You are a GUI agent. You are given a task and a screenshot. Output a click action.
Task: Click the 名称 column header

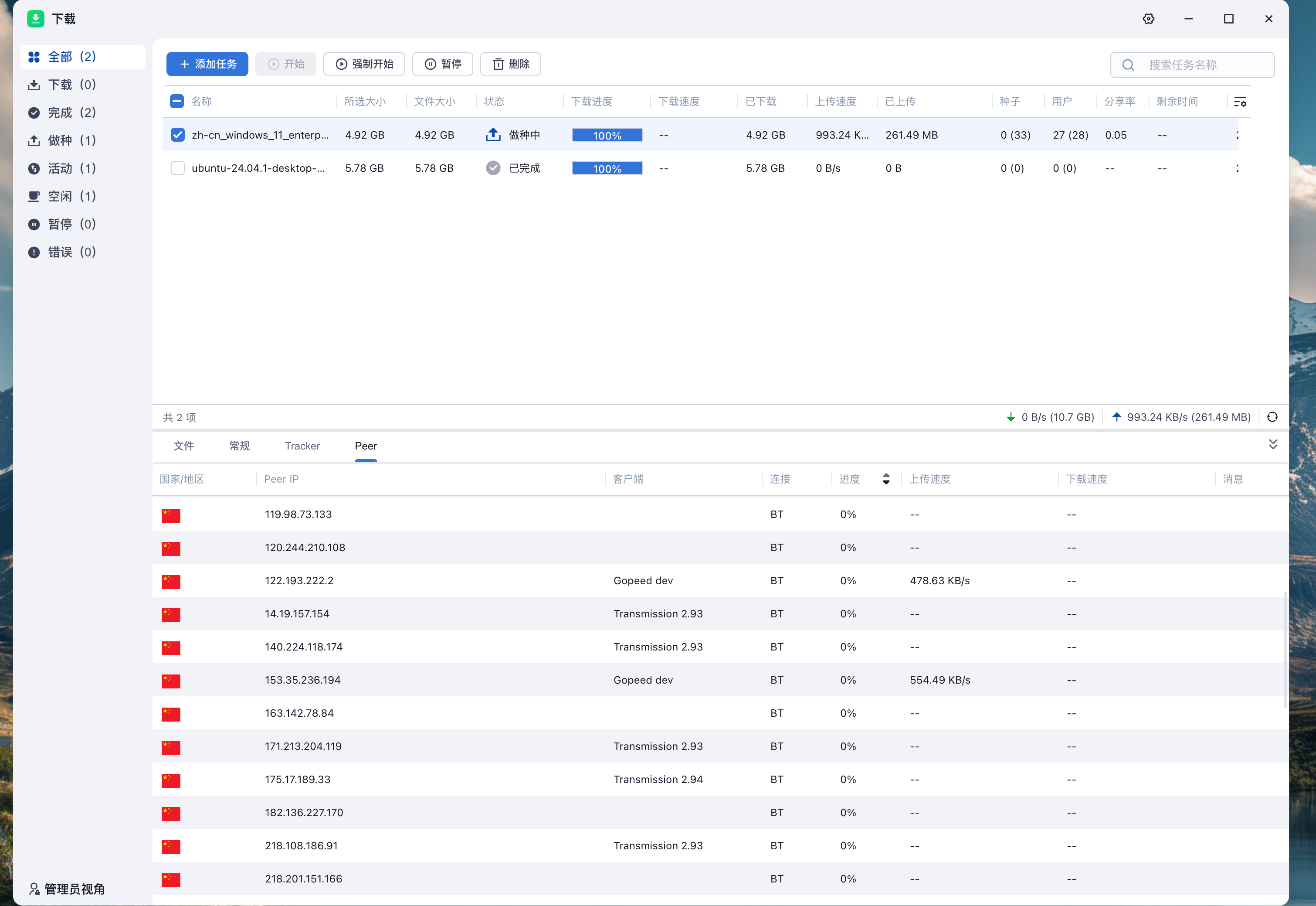click(x=201, y=102)
